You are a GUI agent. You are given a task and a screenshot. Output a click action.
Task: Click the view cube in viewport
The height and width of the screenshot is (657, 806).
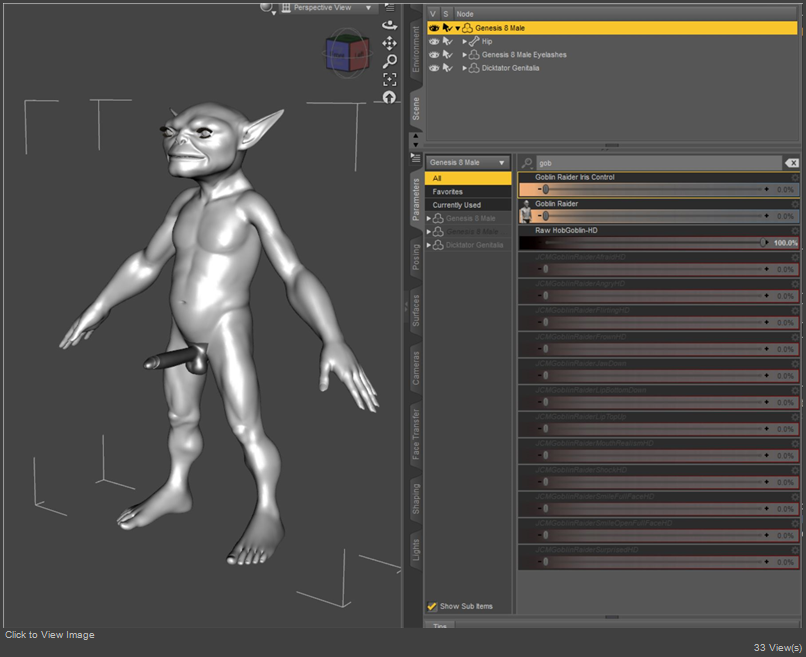[347, 53]
